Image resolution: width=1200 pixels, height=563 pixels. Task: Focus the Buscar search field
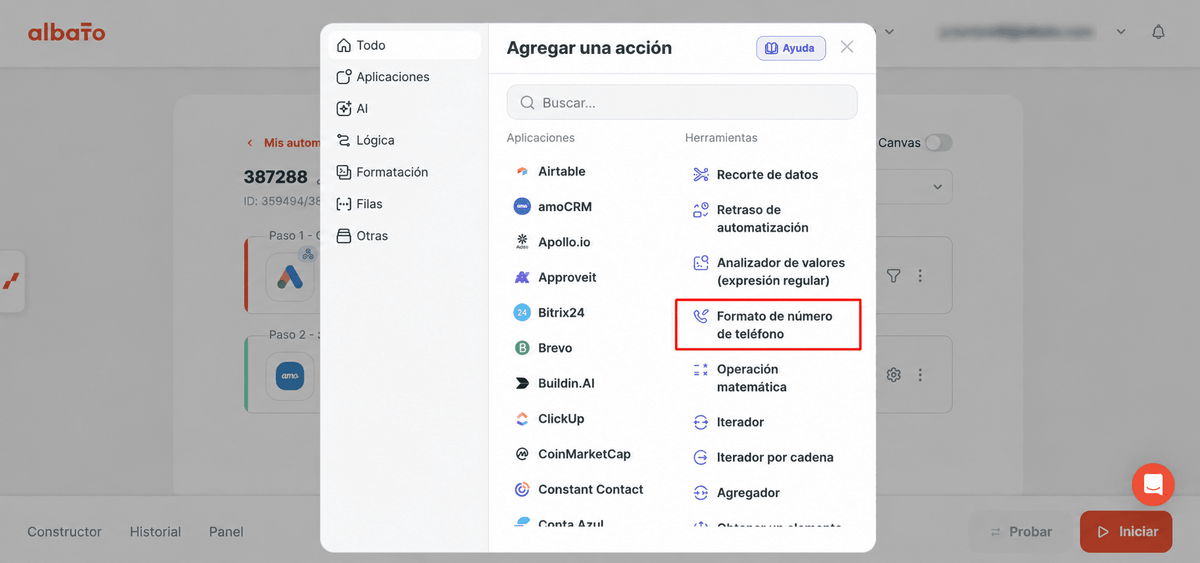(682, 103)
